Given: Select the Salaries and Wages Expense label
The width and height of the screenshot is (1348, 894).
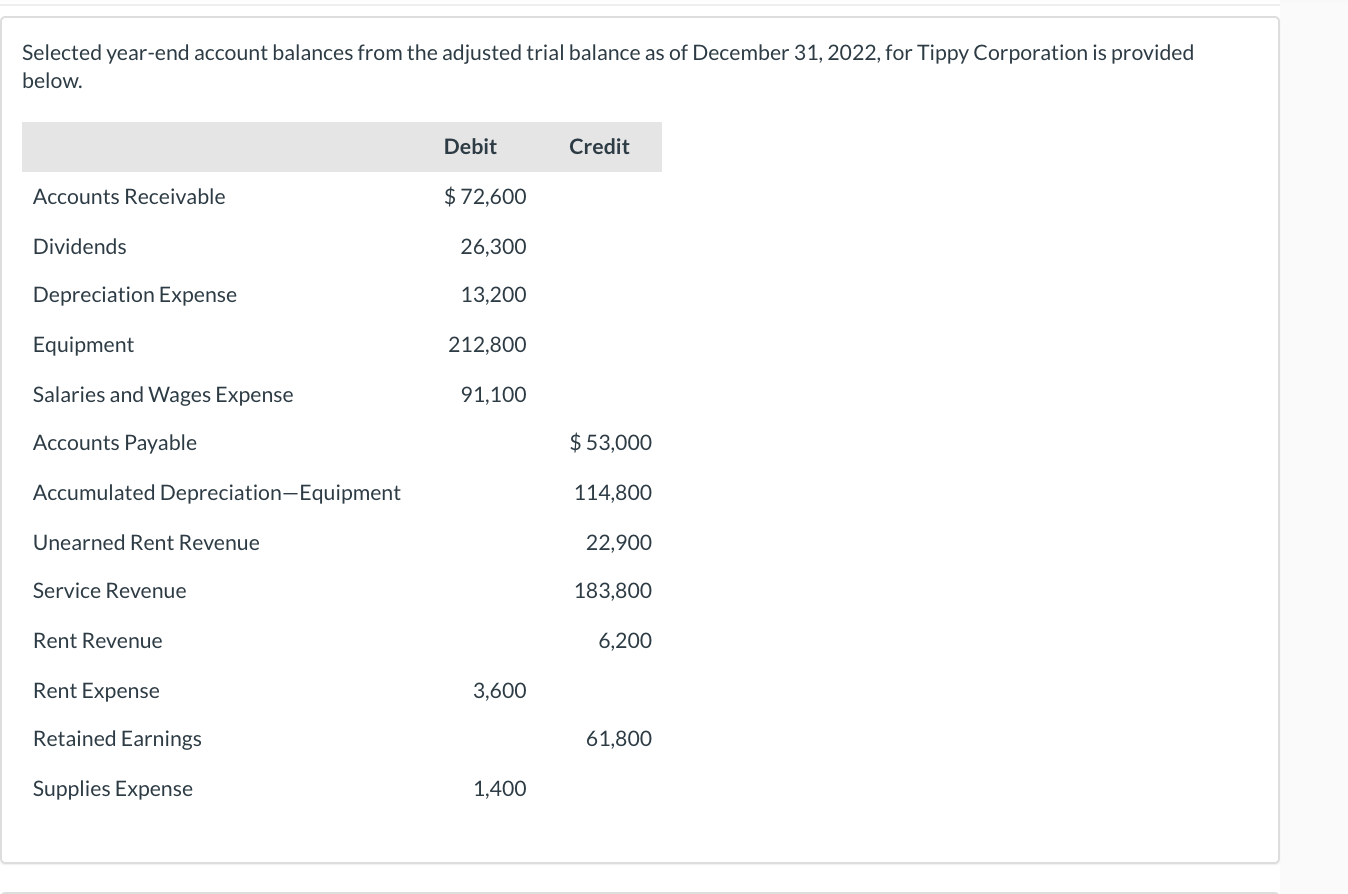Looking at the screenshot, I should point(163,394).
